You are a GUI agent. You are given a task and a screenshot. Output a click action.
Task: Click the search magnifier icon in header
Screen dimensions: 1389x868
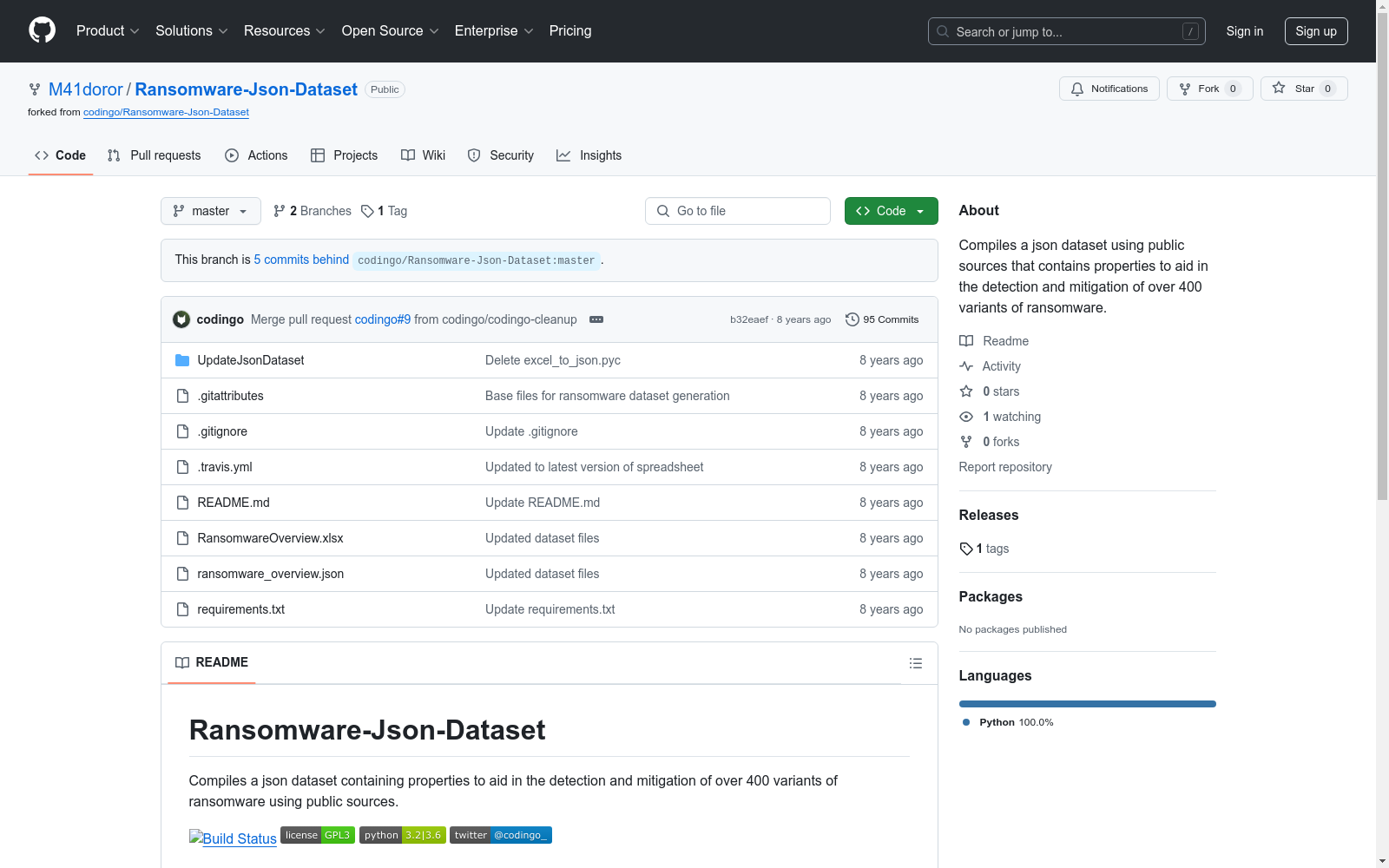[x=943, y=31]
